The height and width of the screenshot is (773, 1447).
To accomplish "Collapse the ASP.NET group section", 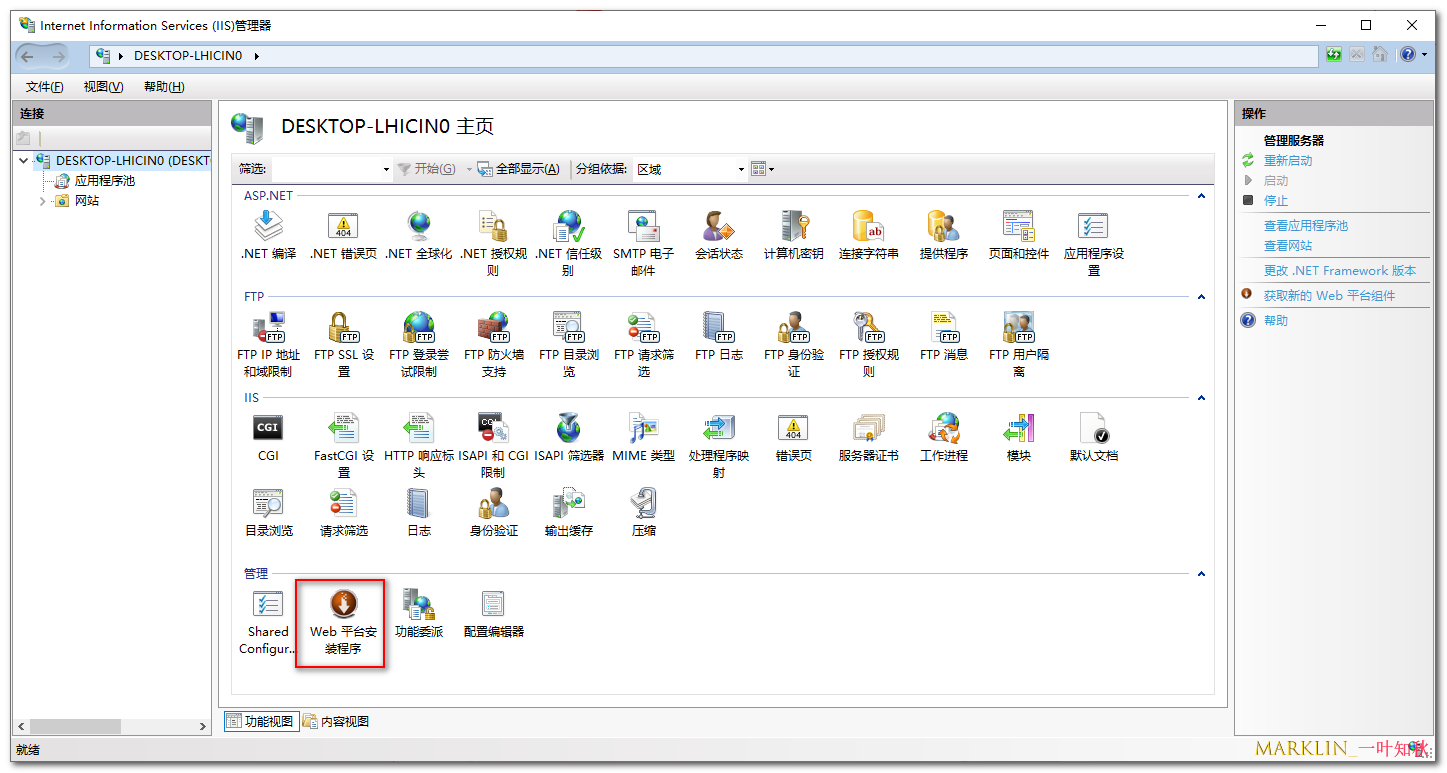I will coord(1201,196).
